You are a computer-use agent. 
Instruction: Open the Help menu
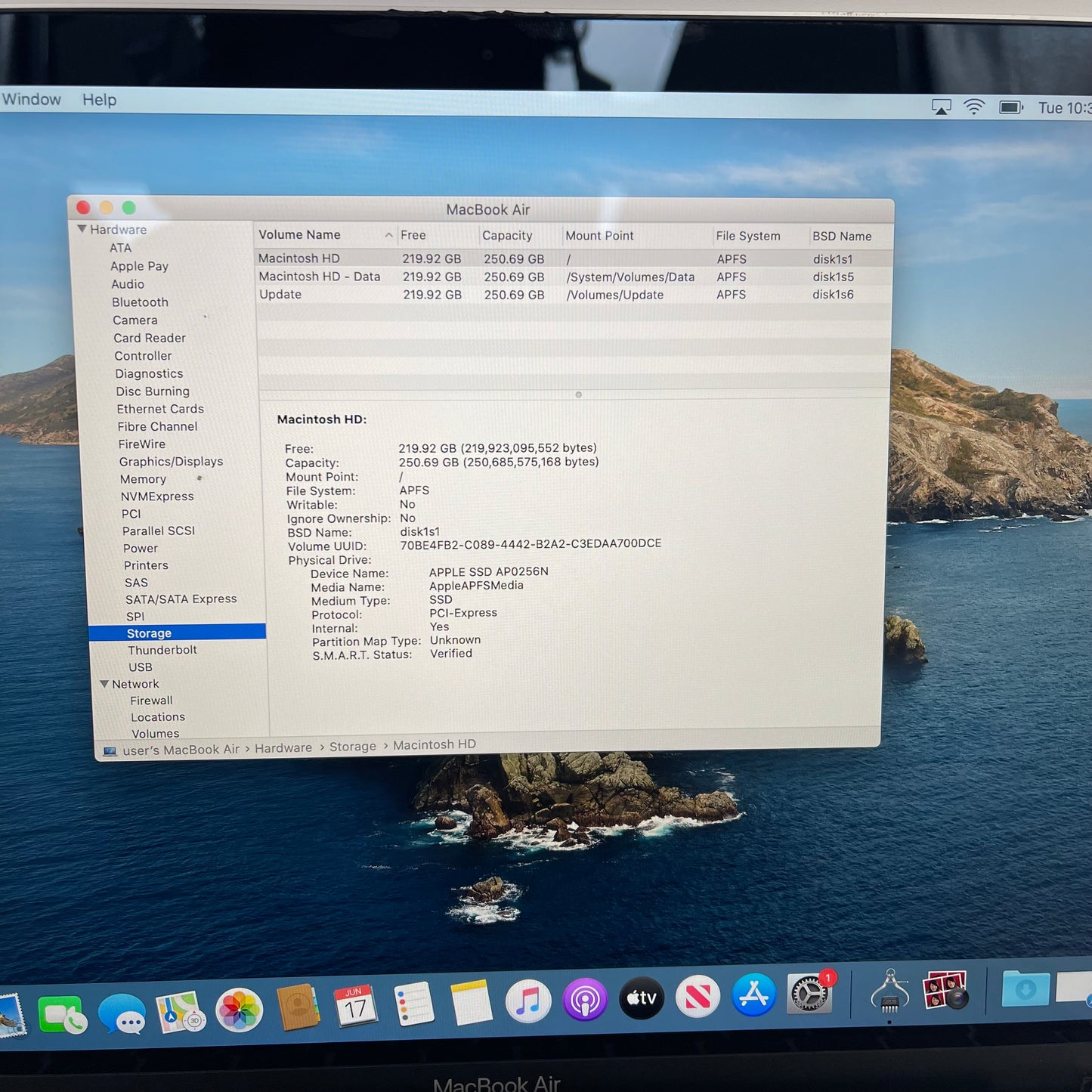point(99,100)
